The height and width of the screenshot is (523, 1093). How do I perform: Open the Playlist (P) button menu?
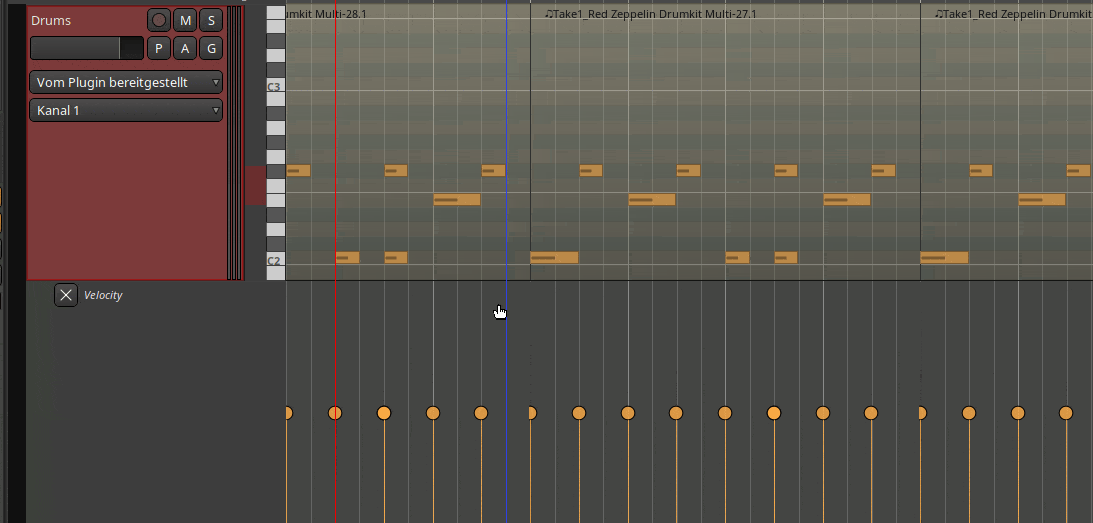tap(159, 48)
